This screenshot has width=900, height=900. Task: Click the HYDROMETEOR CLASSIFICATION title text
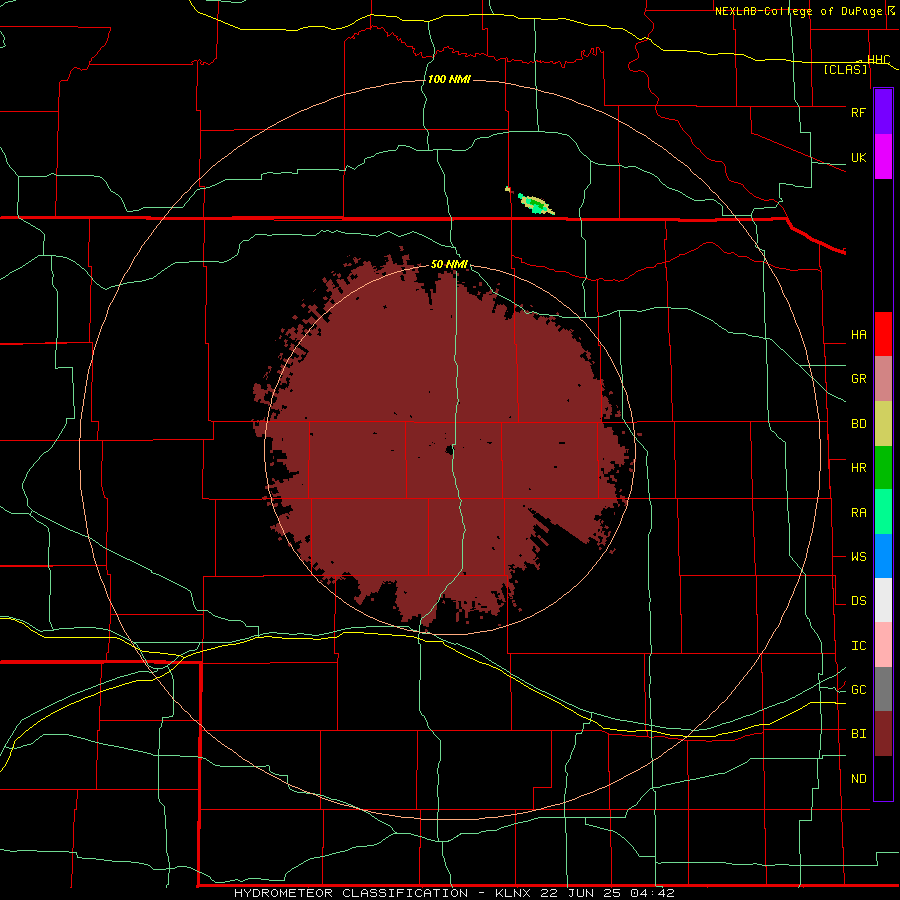[351, 893]
